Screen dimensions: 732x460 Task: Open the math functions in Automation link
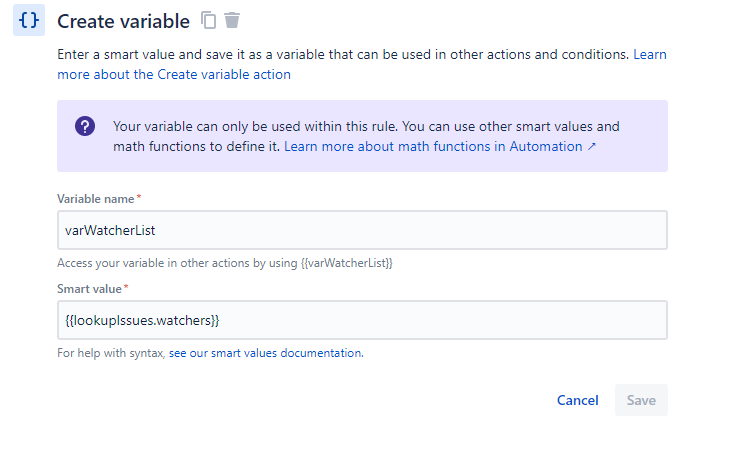coord(433,146)
